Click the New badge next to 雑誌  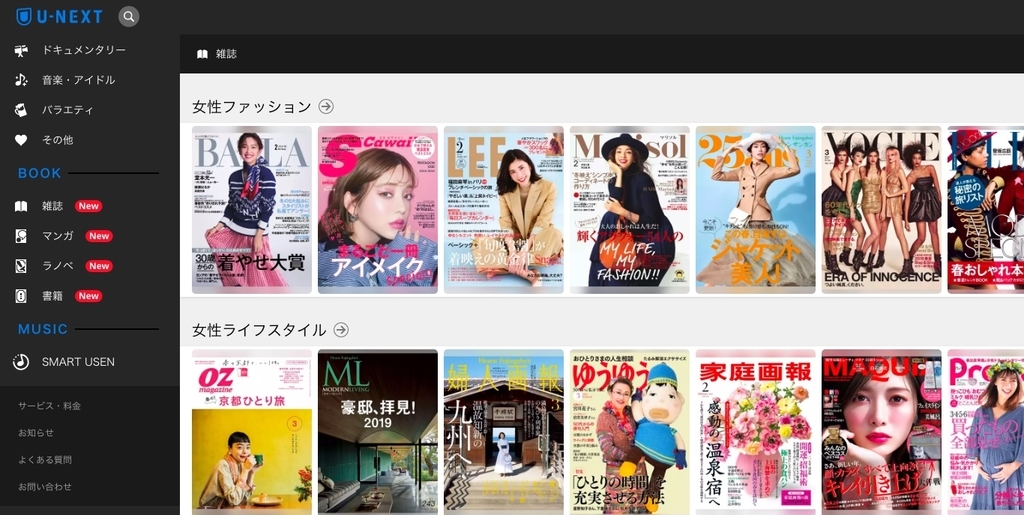click(88, 206)
